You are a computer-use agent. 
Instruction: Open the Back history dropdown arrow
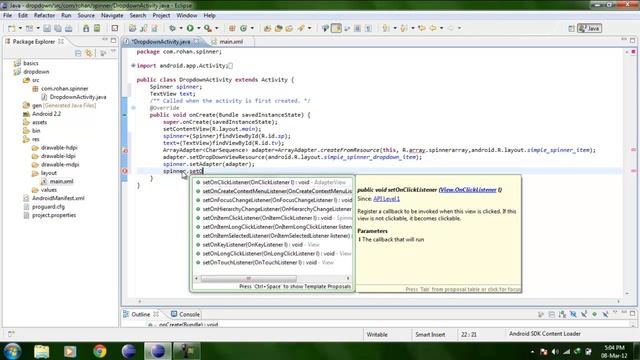pyautogui.click(x=441, y=28)
